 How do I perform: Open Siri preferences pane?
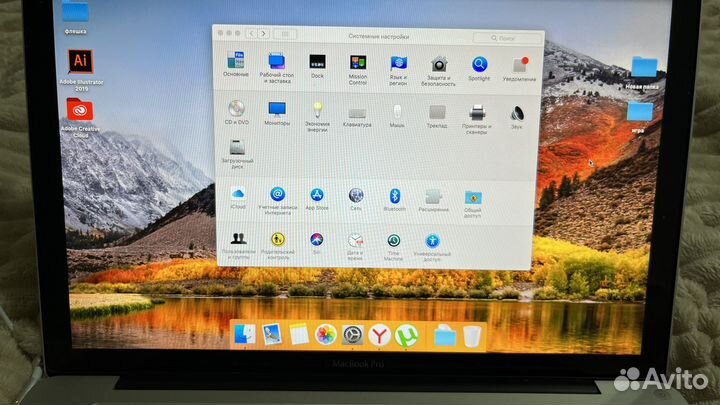pos(316,239)
